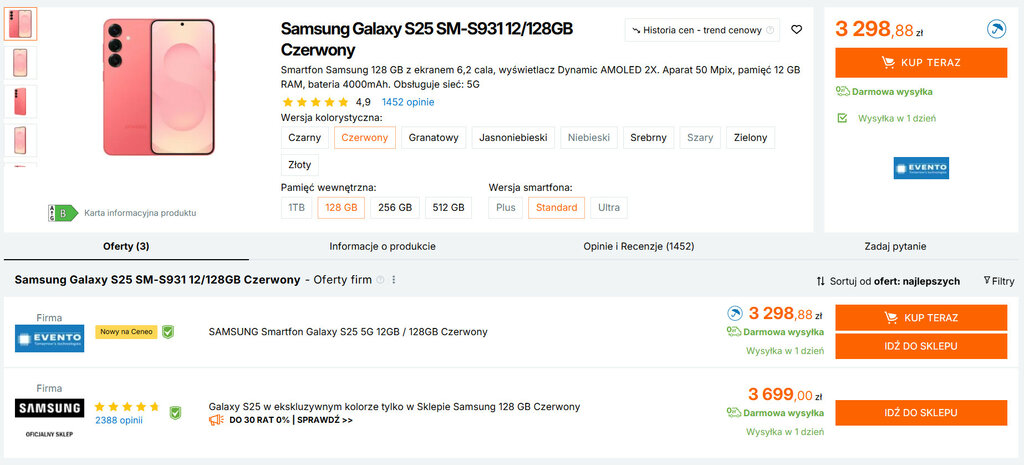Screen dimensions: 1024x465
Task: Switch to Informacje o produkcie tab
Action: 382,246
